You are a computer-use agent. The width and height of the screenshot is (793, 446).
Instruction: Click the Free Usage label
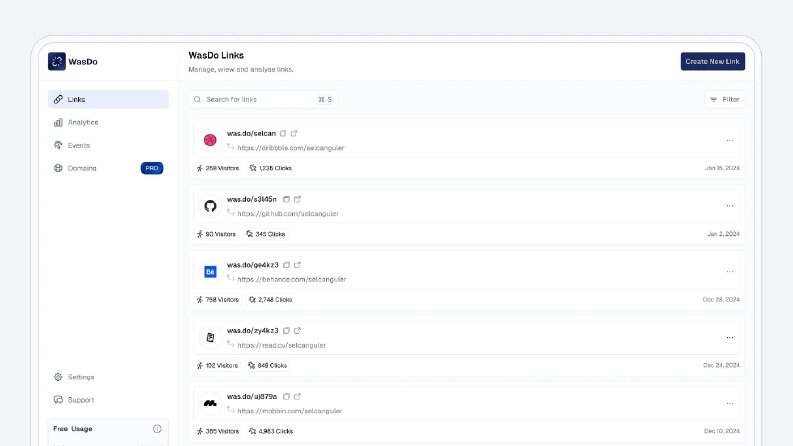(73, 429)
